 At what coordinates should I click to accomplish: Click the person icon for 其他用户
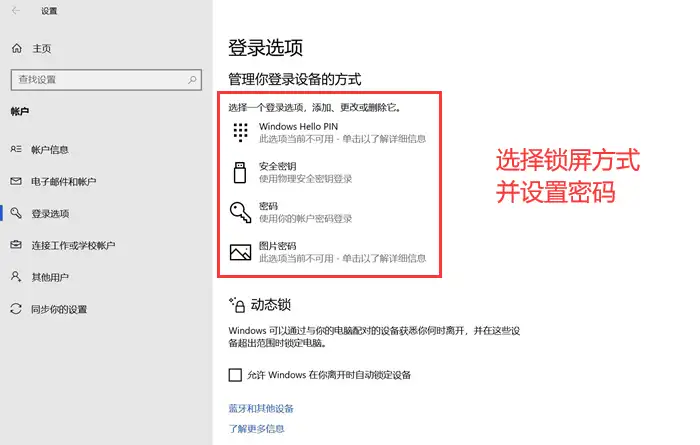coord(16,277)
